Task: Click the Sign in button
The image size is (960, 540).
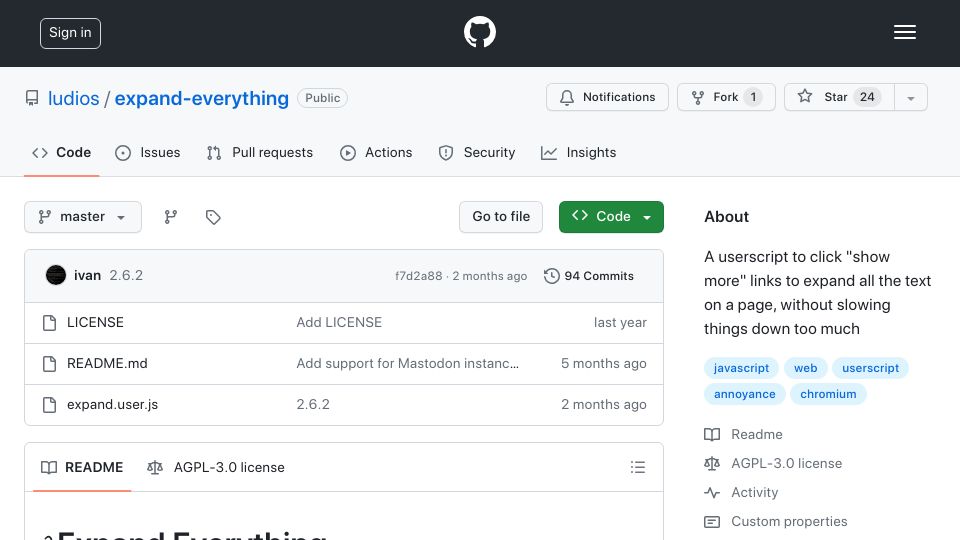Action: (70, 33)
